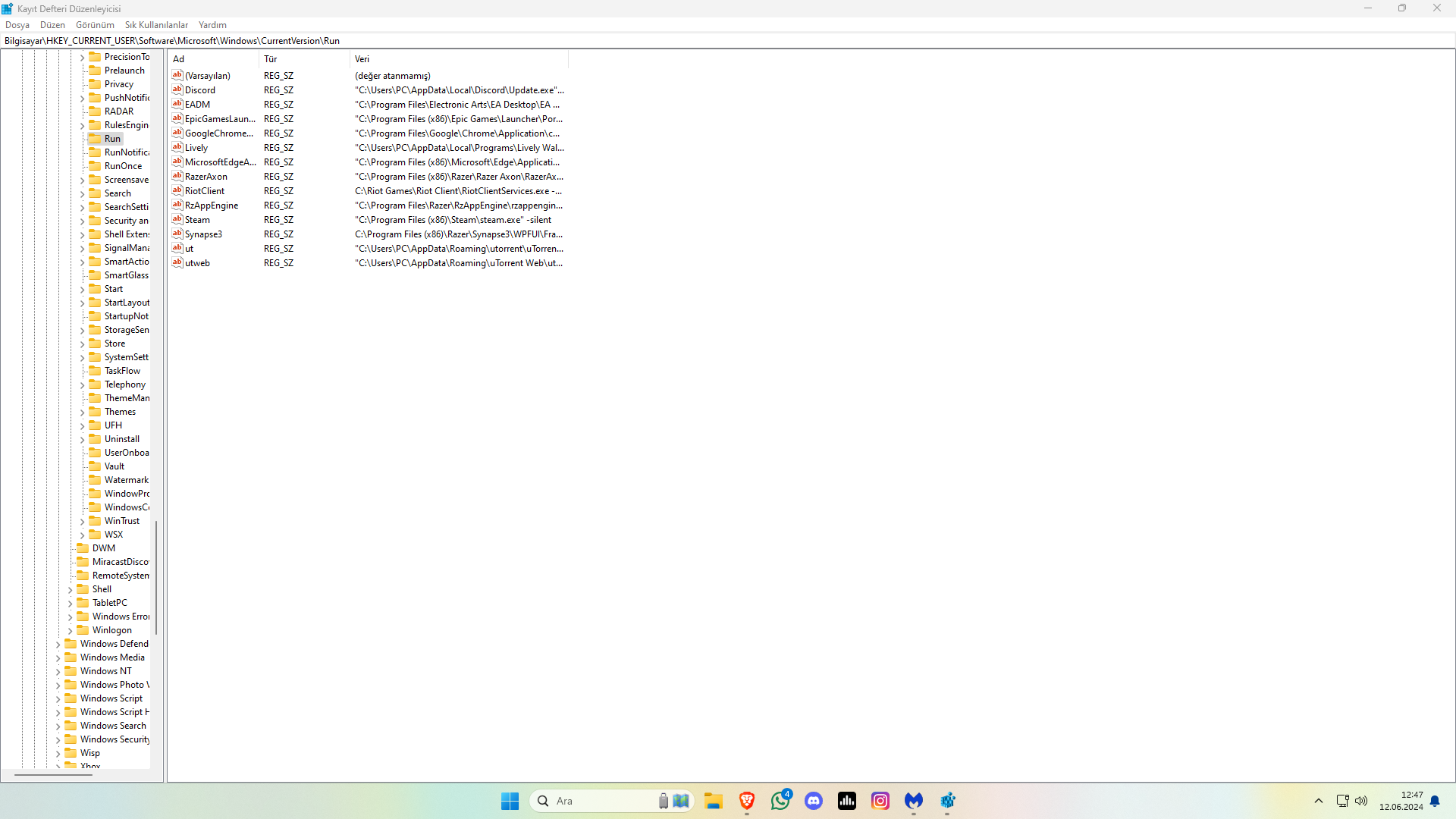This screenshot has width=1456, height=819.
Task: Show hidden tray icons chevron
Action: [1319, 801]
